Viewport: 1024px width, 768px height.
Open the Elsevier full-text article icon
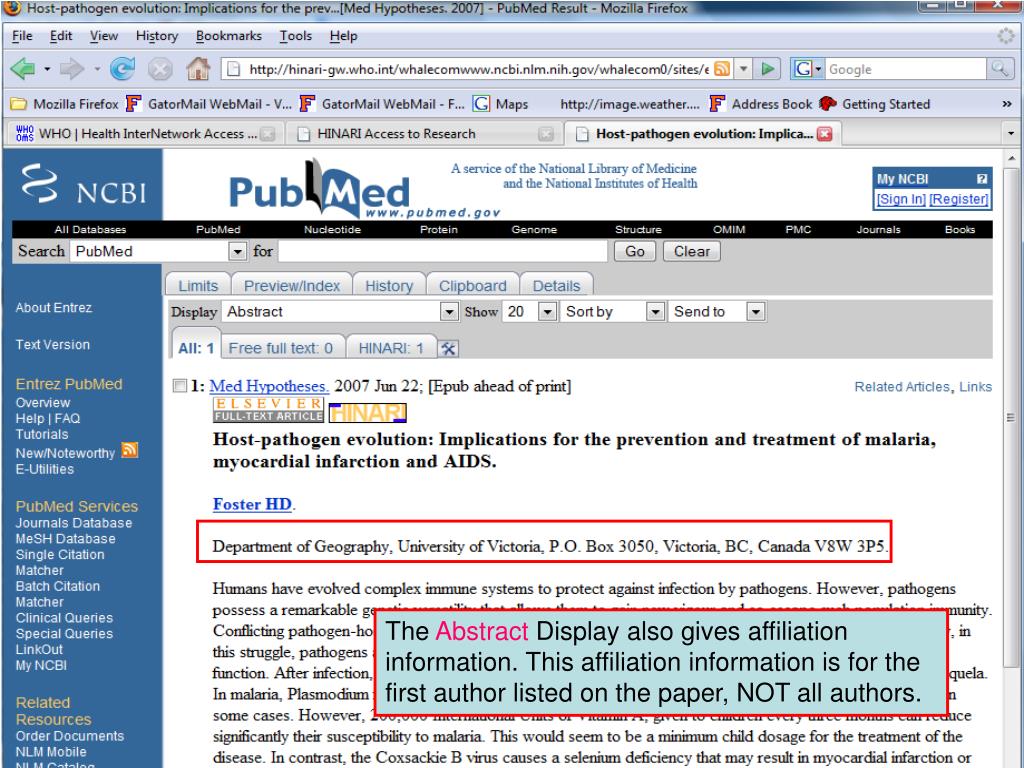tap(268, 409)
